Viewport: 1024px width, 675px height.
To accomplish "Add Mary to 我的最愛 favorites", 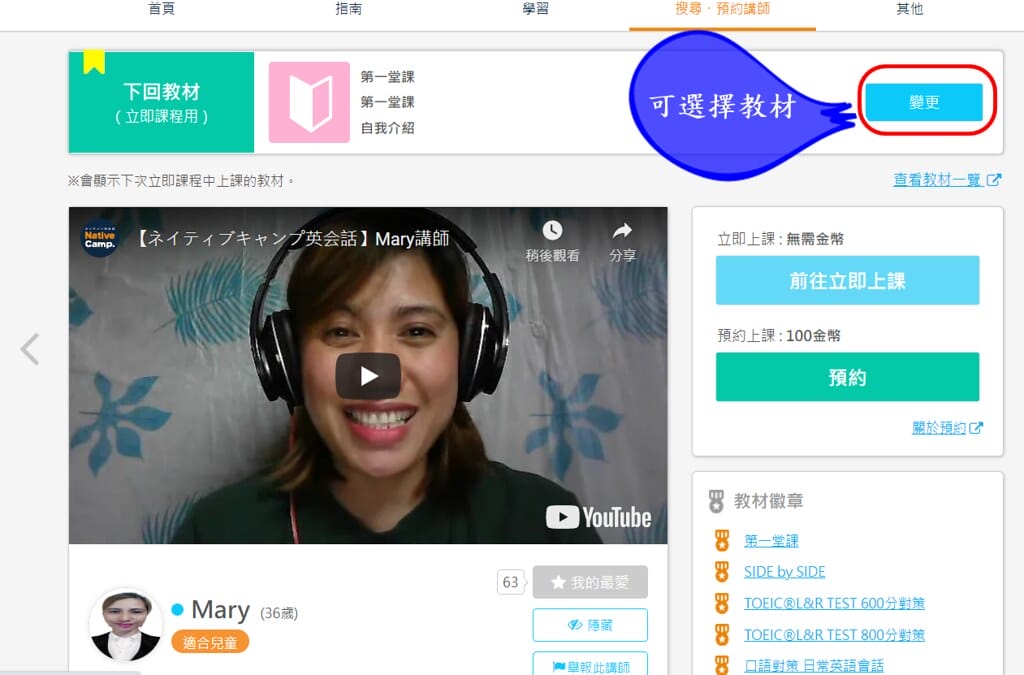I will 590,582.
